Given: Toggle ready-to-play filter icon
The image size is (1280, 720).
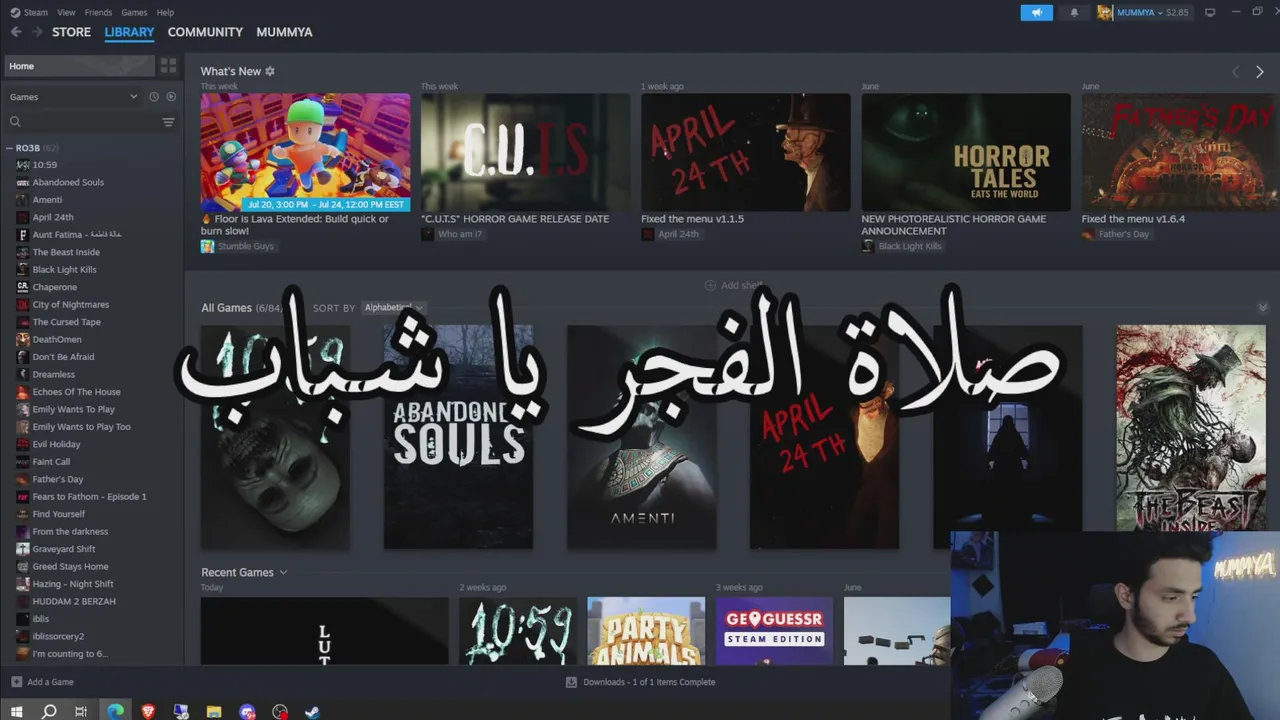Looking at the screenshot, I should (171, 97).
